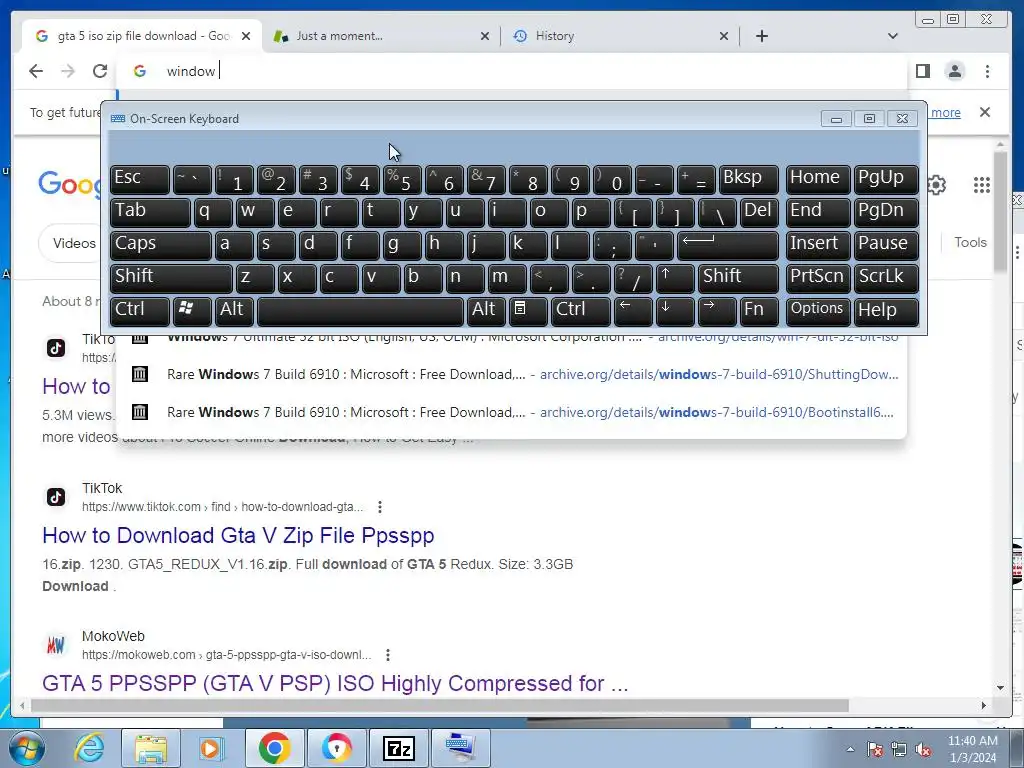Toggle right Alt on On-Screen Keyboard
This screenshot has width=1024, height=768.
tap(487, 311)
